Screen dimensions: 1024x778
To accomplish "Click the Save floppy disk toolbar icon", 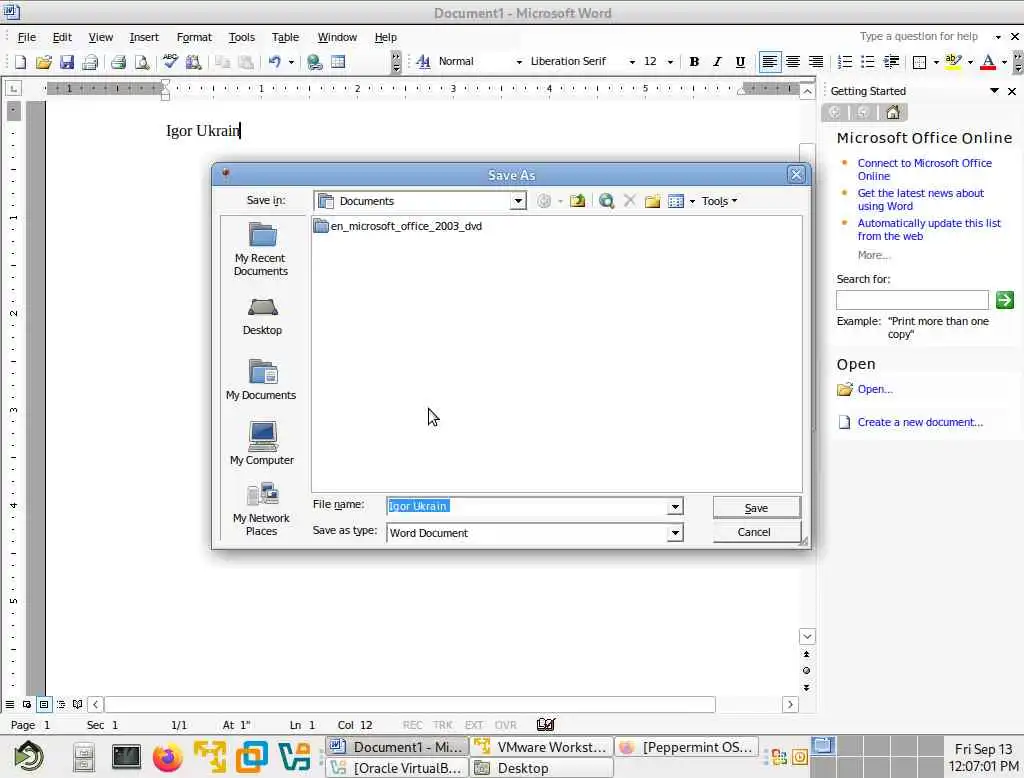I will [67, 62].
